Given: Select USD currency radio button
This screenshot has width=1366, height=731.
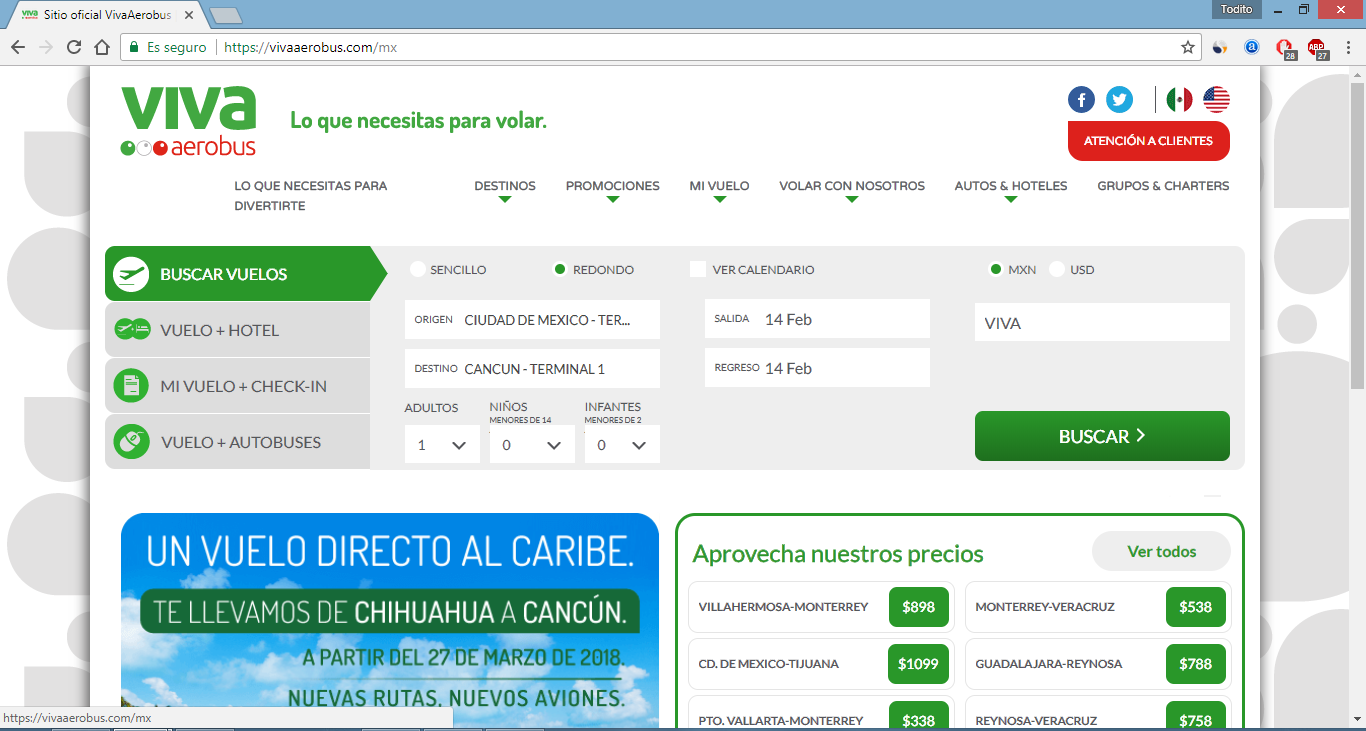Looking at the screenshot, I should pos(1057,270).
